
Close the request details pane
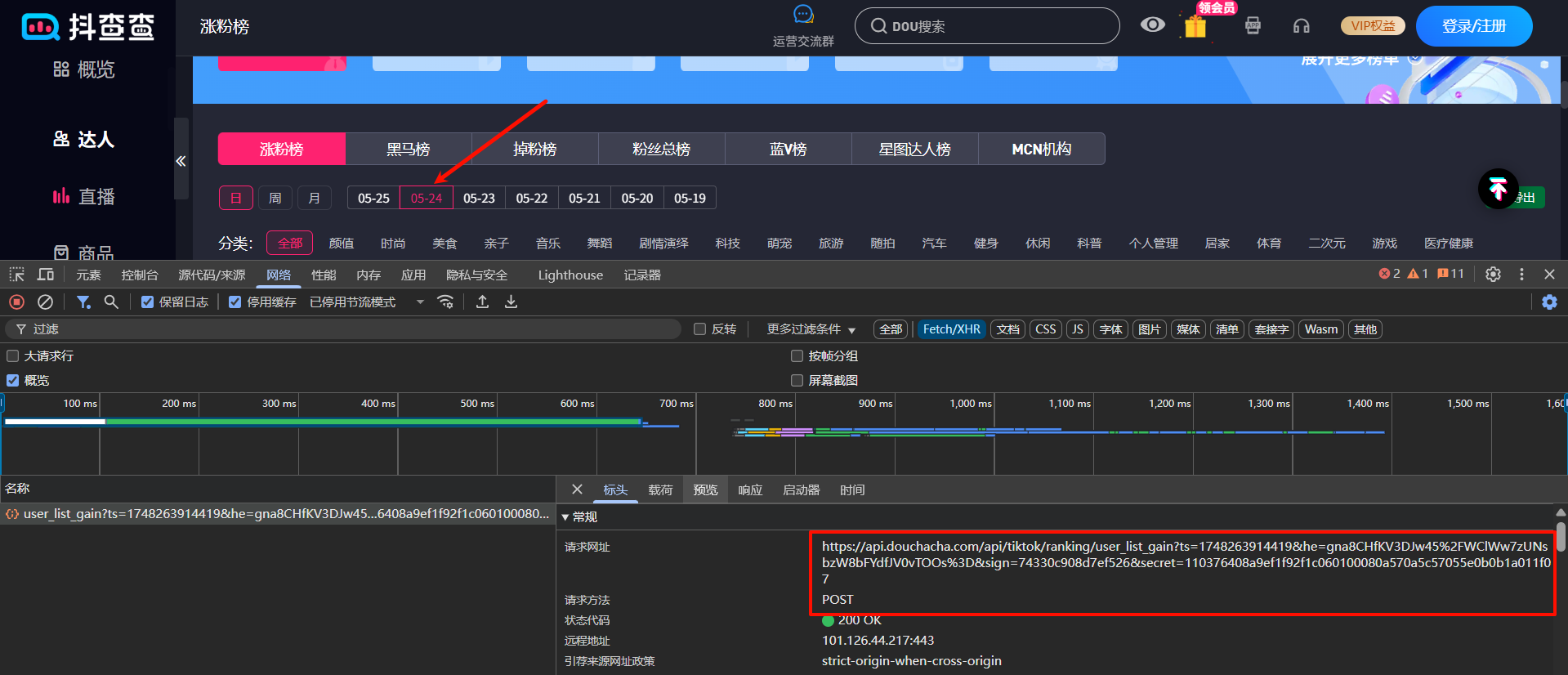tap(577, 489)
